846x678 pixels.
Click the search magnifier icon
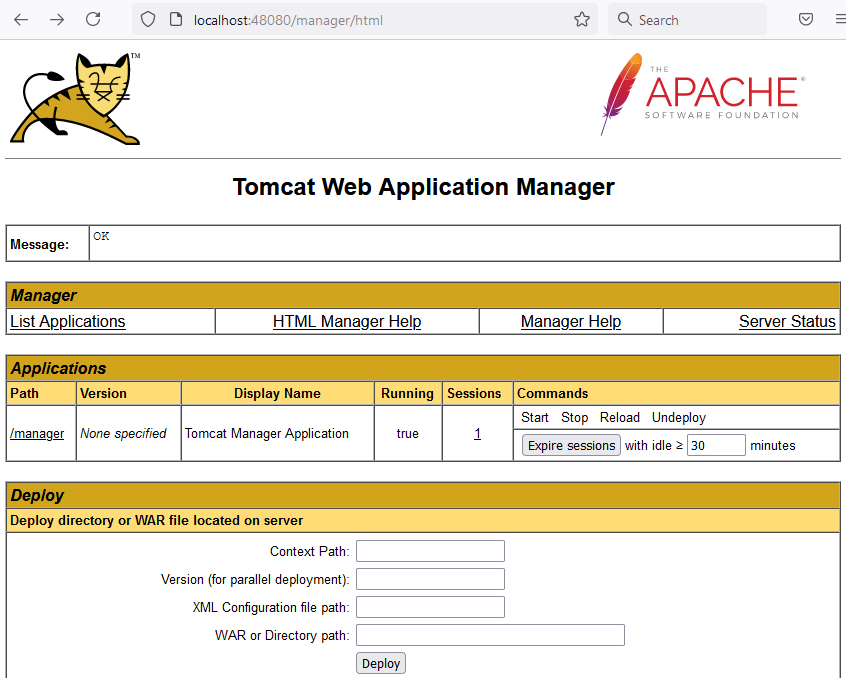point(624,19)
